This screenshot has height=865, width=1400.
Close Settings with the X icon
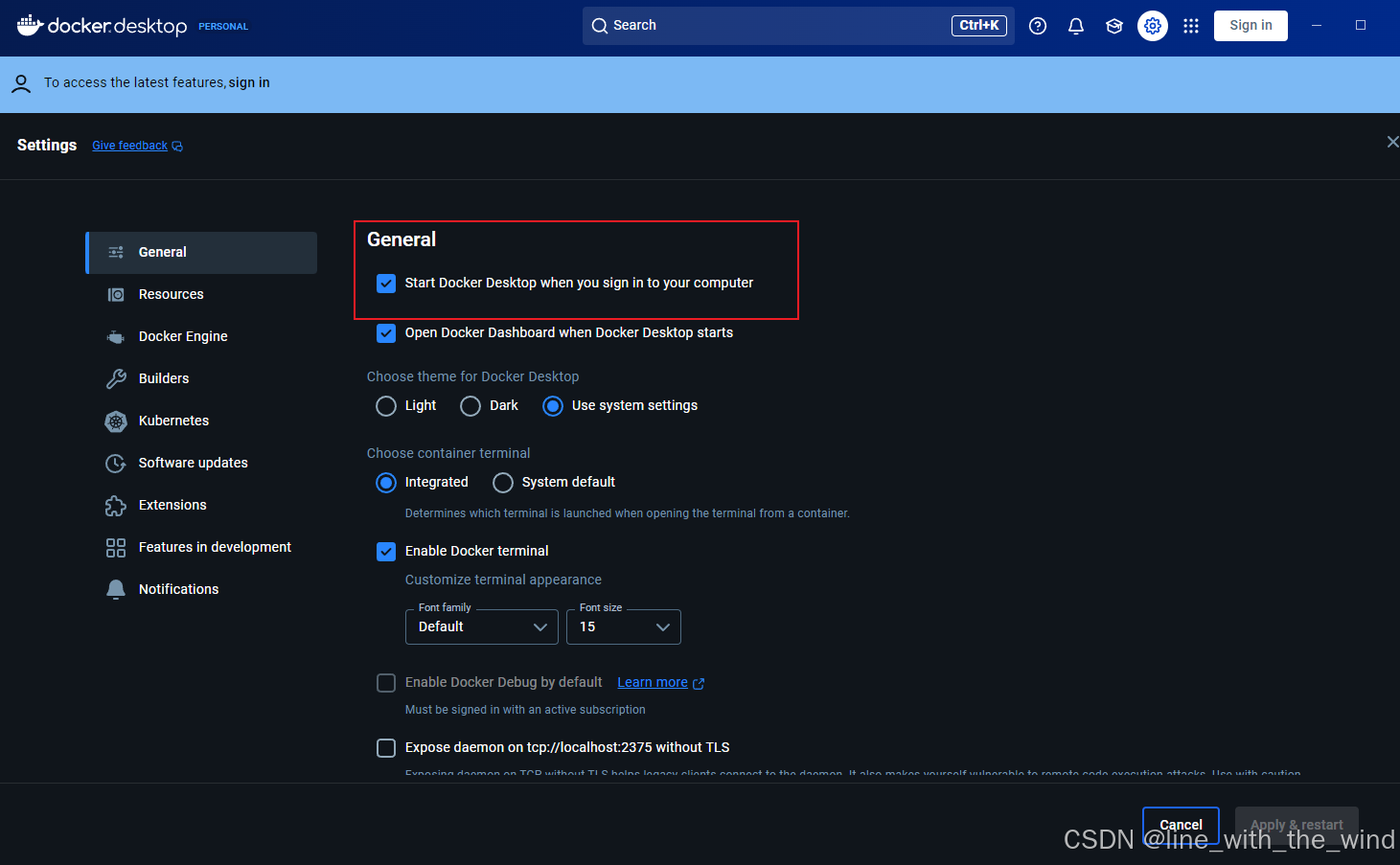tap(1392, 142)
